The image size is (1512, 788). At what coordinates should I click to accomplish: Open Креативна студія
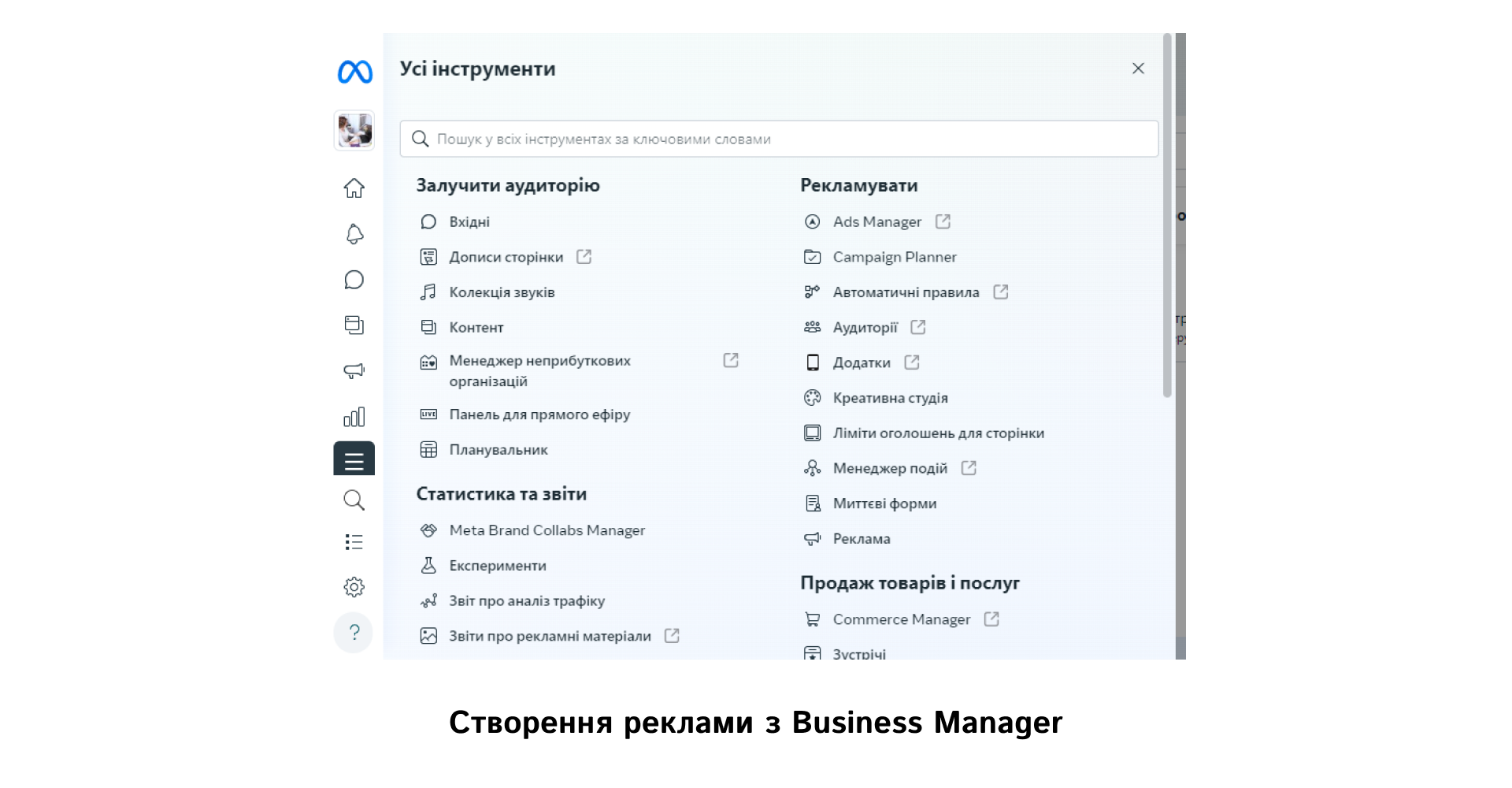(891, 398)
